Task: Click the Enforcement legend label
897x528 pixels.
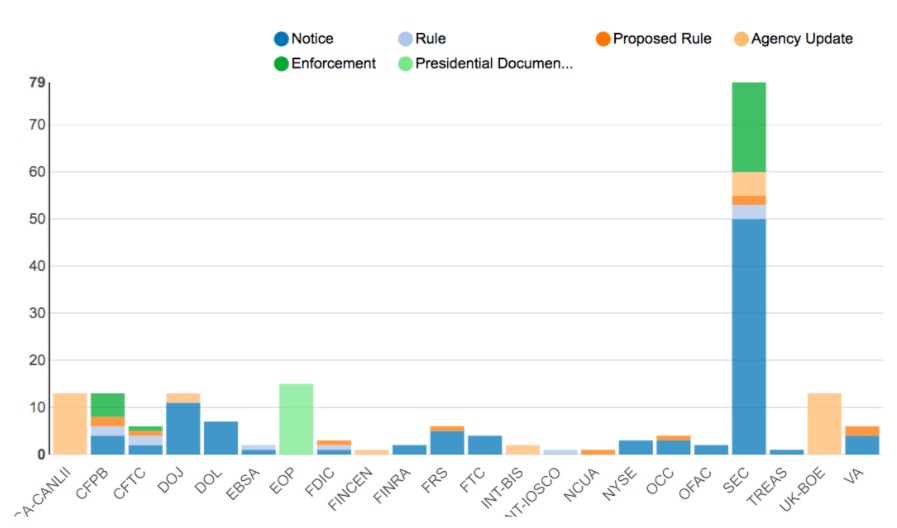Action: tap(334, 63)
